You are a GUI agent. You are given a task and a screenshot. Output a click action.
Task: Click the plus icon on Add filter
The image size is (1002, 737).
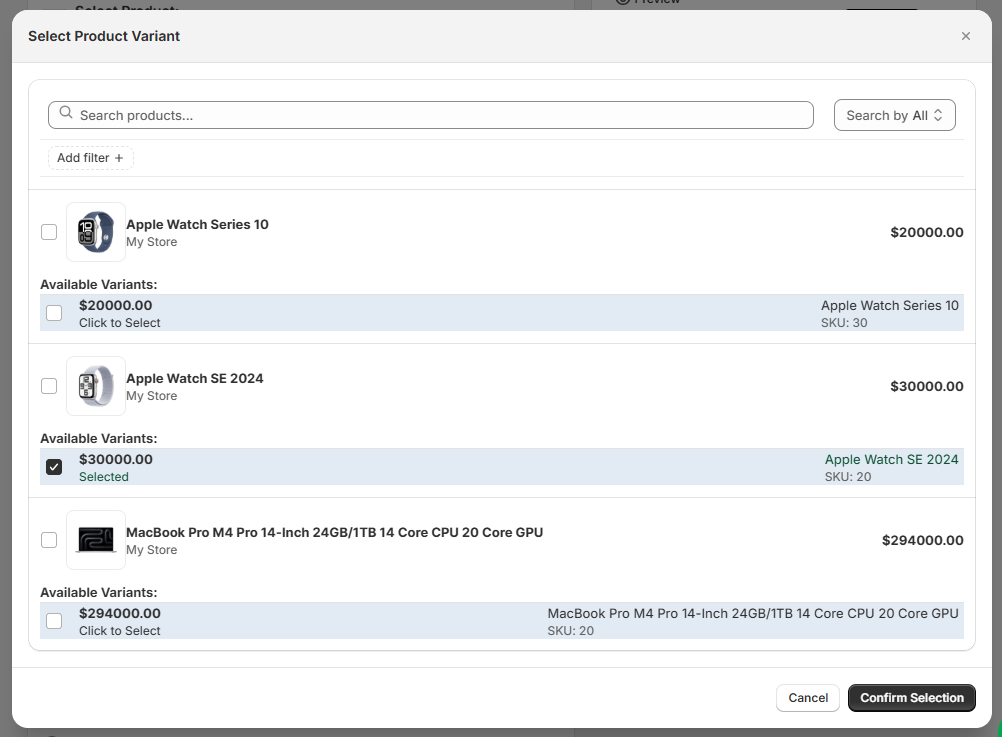pos(119,158)
